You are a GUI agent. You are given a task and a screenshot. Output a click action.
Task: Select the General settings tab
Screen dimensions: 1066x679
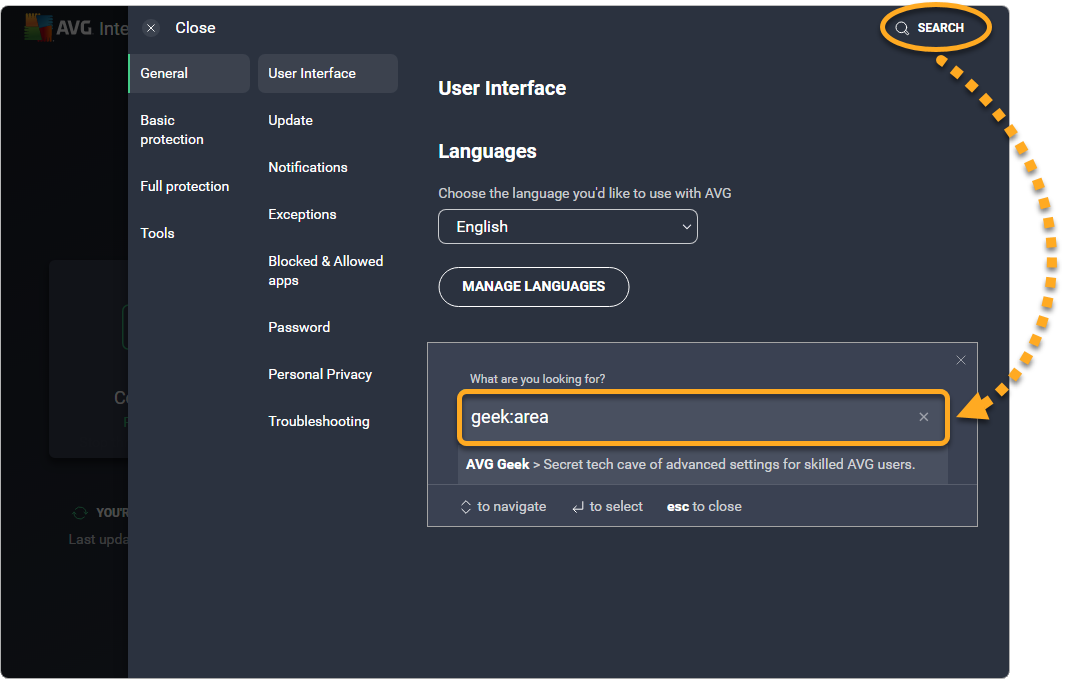coord(188,73)
